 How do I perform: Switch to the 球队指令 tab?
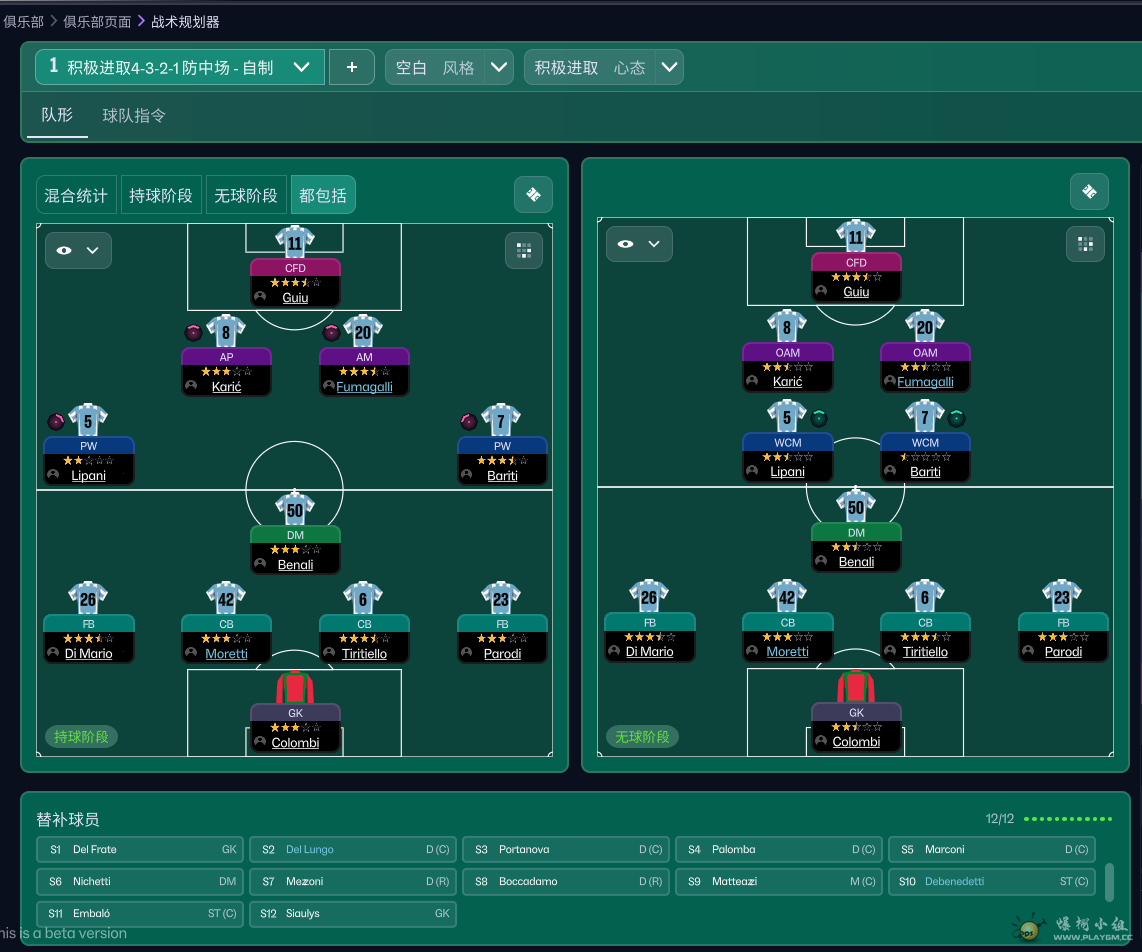point(134,116)
